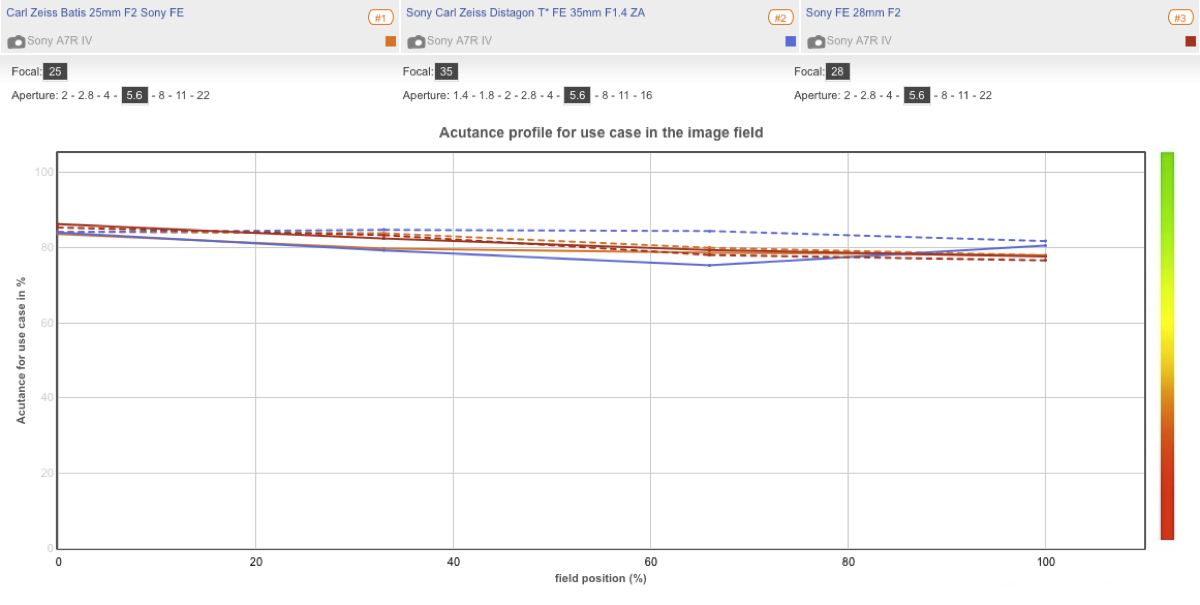Click the green-to-red acutance color scale bar

pyautogui.click(x=1167, y=345)
